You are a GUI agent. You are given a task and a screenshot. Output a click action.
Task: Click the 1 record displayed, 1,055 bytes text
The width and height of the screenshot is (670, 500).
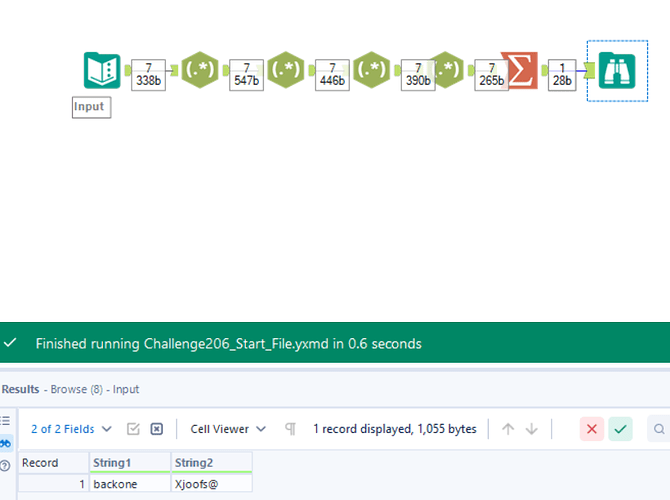395,429
